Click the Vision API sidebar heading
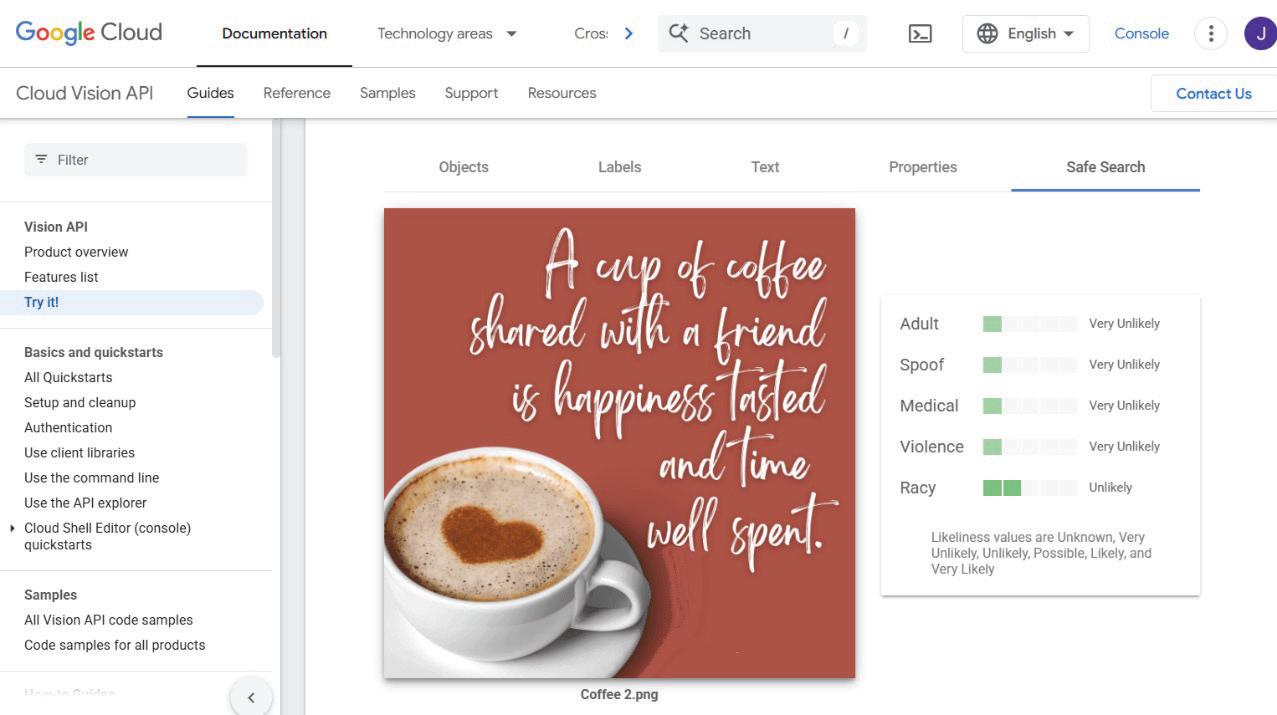The image size is (1277, 715). (56, 227)
